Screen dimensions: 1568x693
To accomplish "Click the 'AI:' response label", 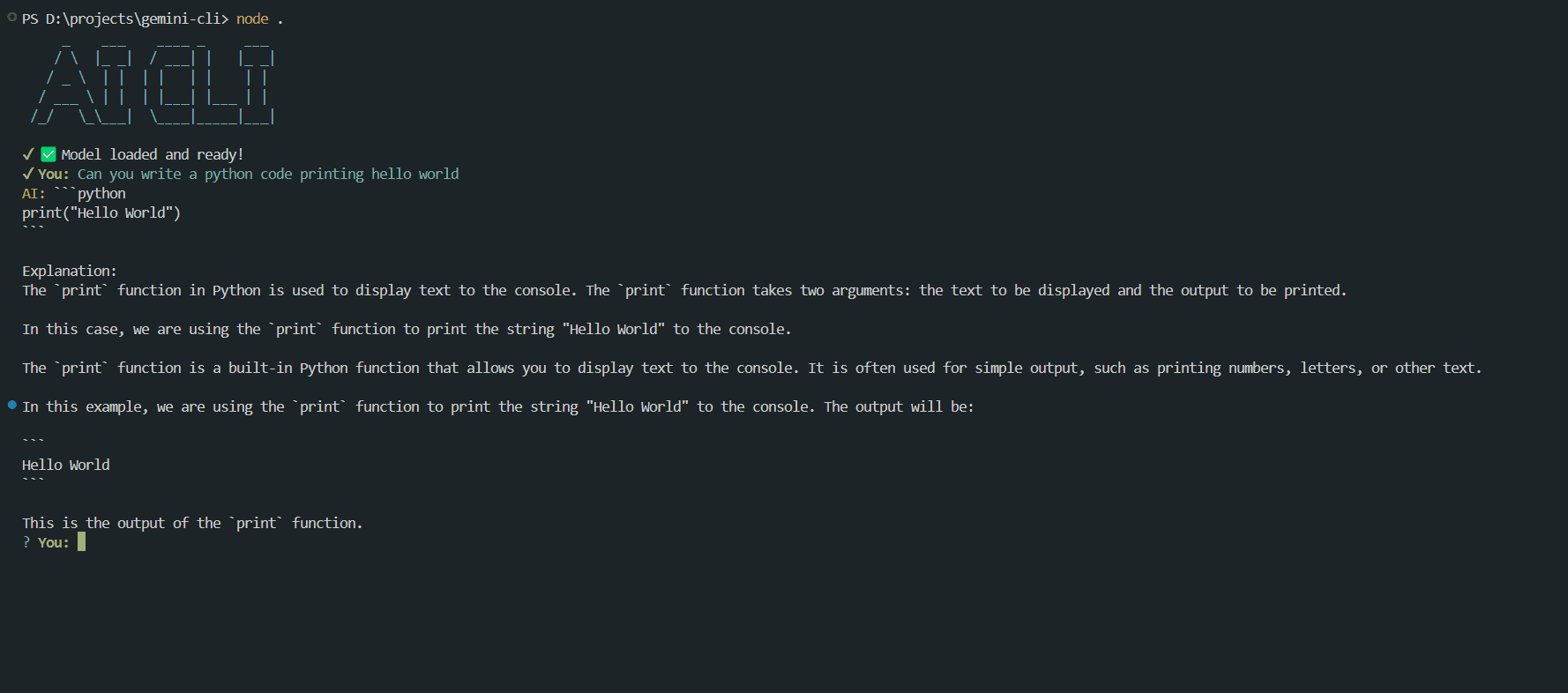I will click(34, 193).
